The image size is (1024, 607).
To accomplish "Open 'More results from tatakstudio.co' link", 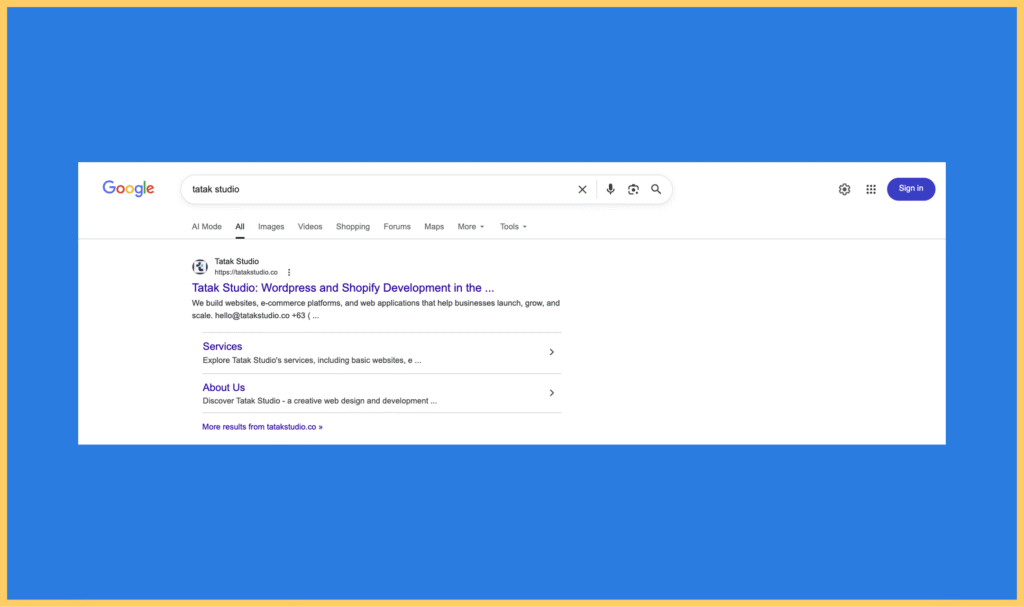I will point(262,427).
